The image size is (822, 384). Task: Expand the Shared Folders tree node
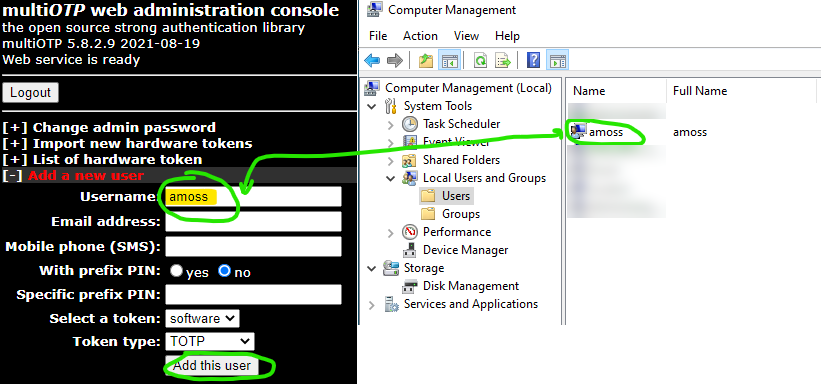[391, 161]
